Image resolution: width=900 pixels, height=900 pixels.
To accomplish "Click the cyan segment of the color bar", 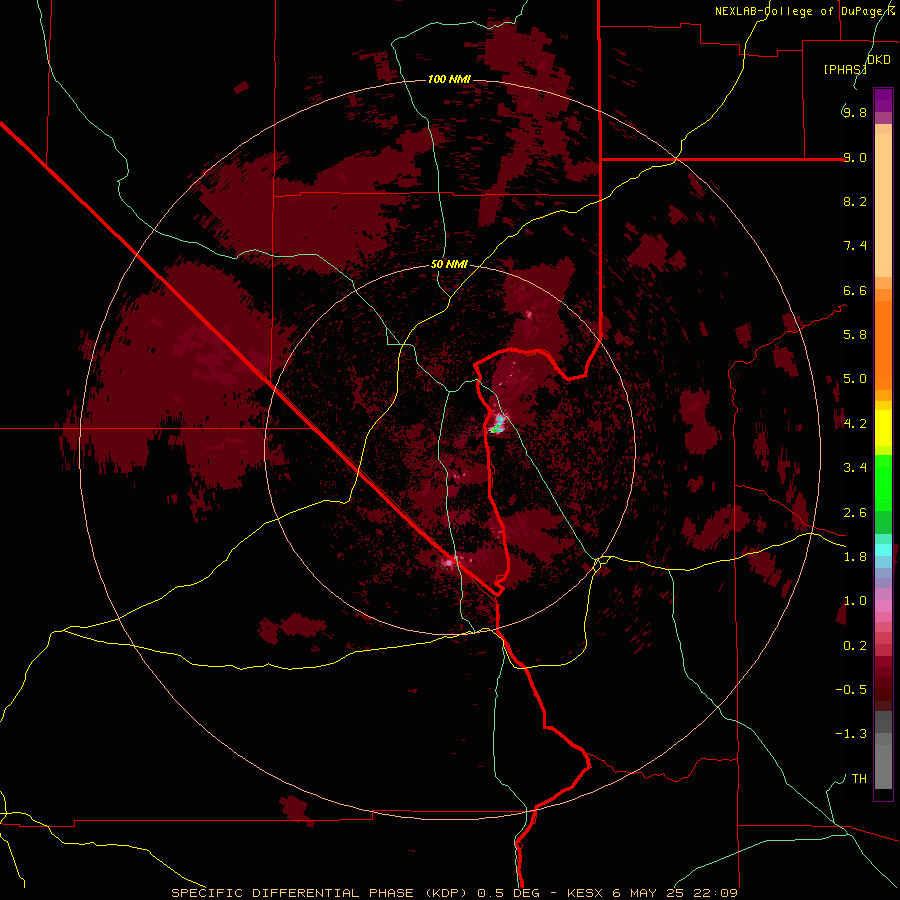I will click(x=883, y=549).
